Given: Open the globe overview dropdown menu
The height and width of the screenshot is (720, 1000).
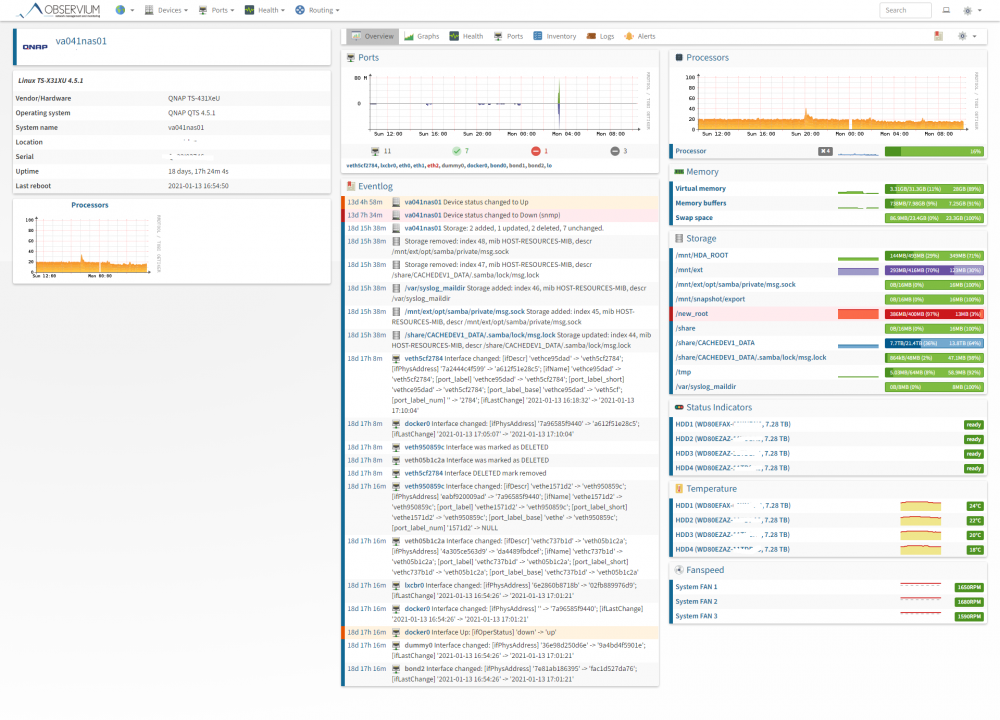Looking at the screenshot, I should pos(124,10).
